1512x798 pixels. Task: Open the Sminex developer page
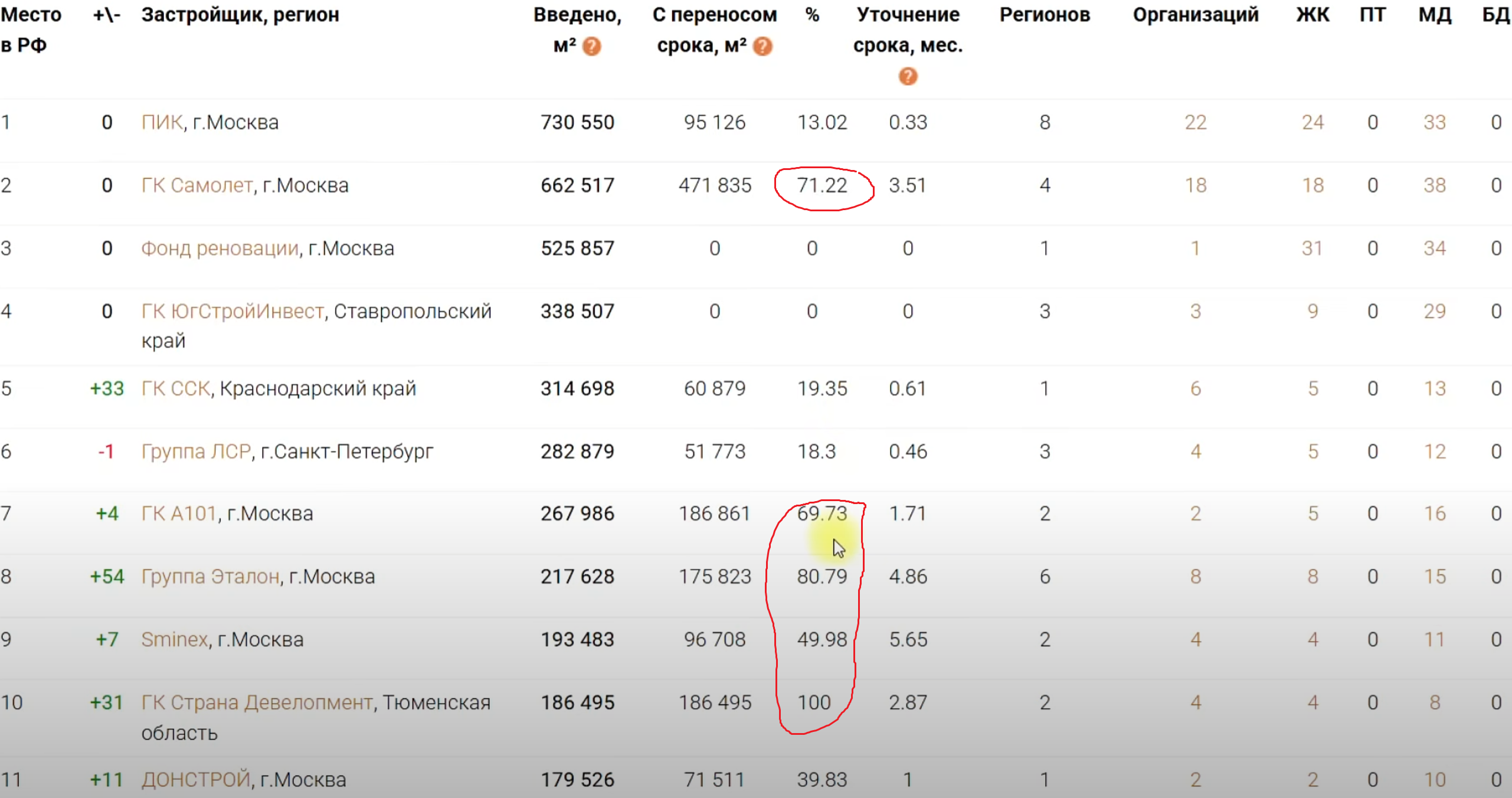tap(174, 640)
